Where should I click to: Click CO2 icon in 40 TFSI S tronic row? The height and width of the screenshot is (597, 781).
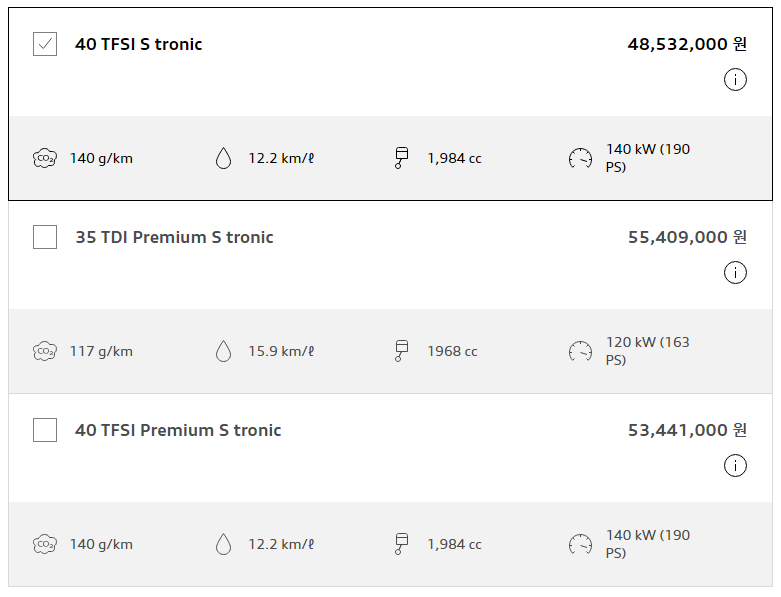click(x=45, y=158)
